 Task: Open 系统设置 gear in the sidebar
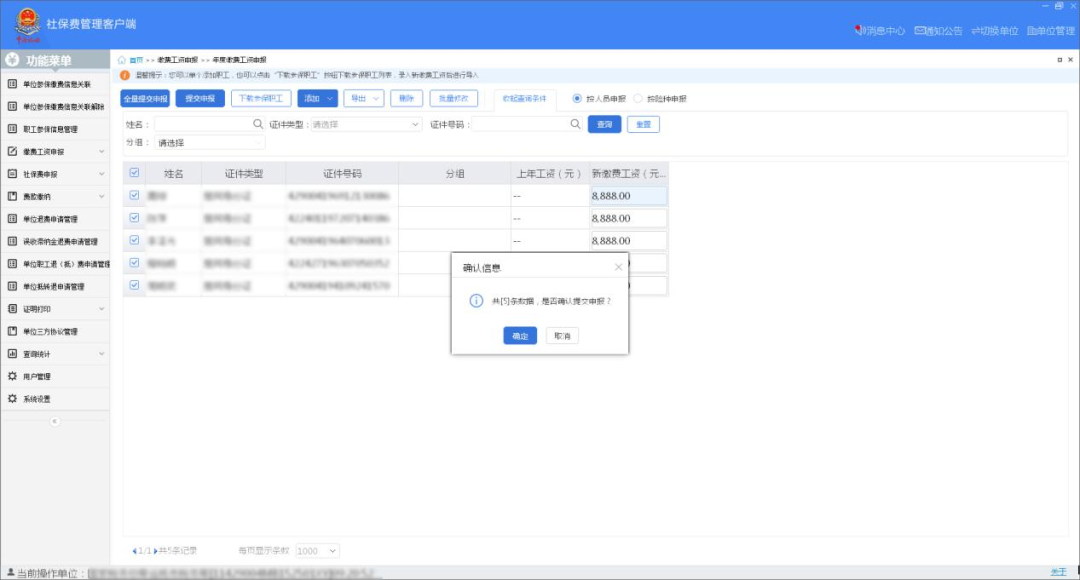click(x=13, y=399)
